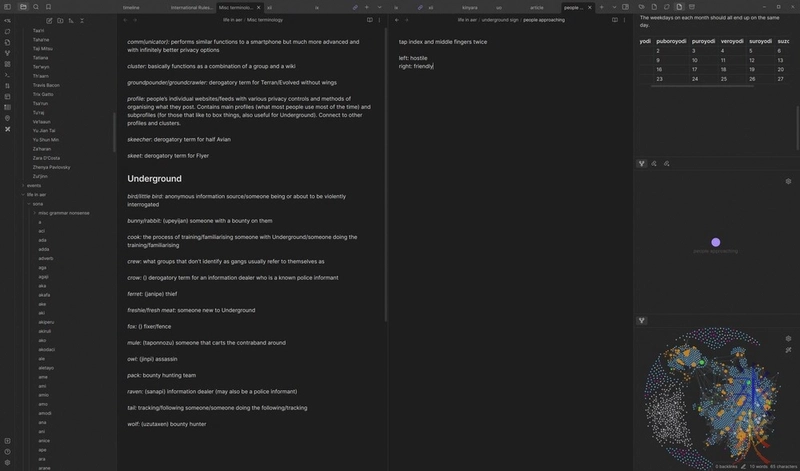This screenshot has height=471, width=800.
Task: Open graph view from the ribbon
Action: click(7, 53)
